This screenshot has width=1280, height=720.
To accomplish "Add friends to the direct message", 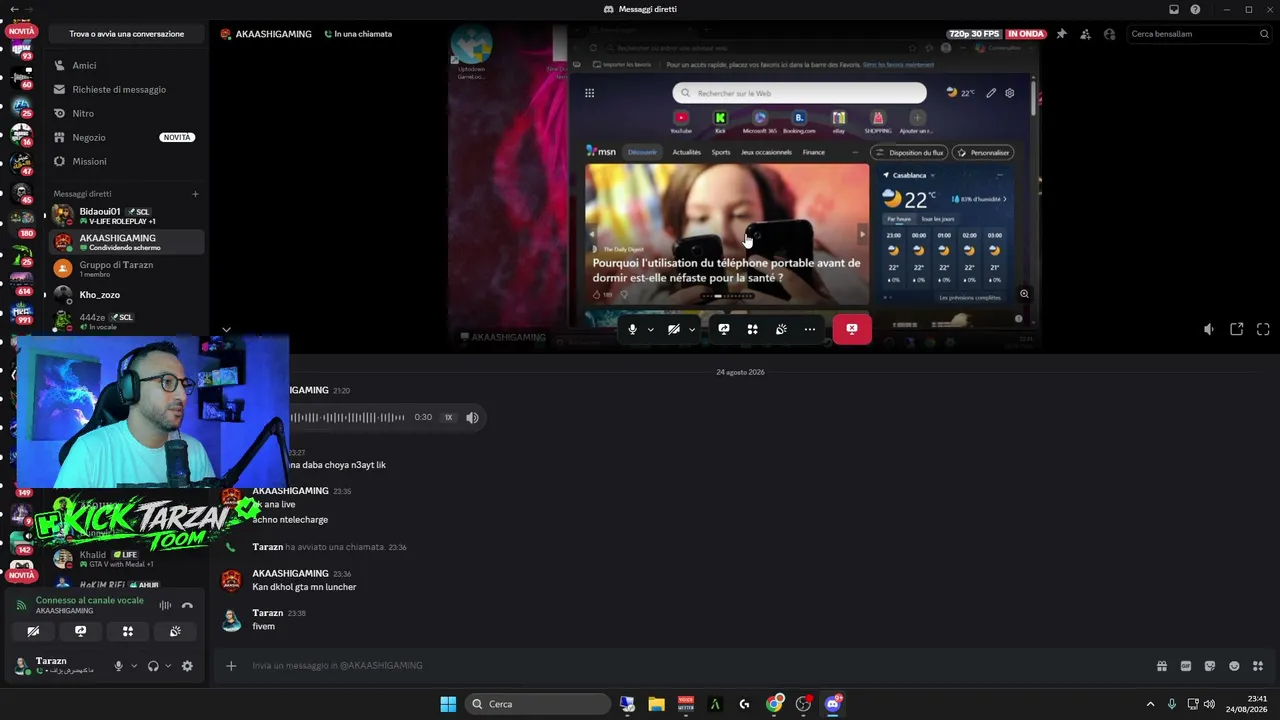I will [x=1085, y=34].
